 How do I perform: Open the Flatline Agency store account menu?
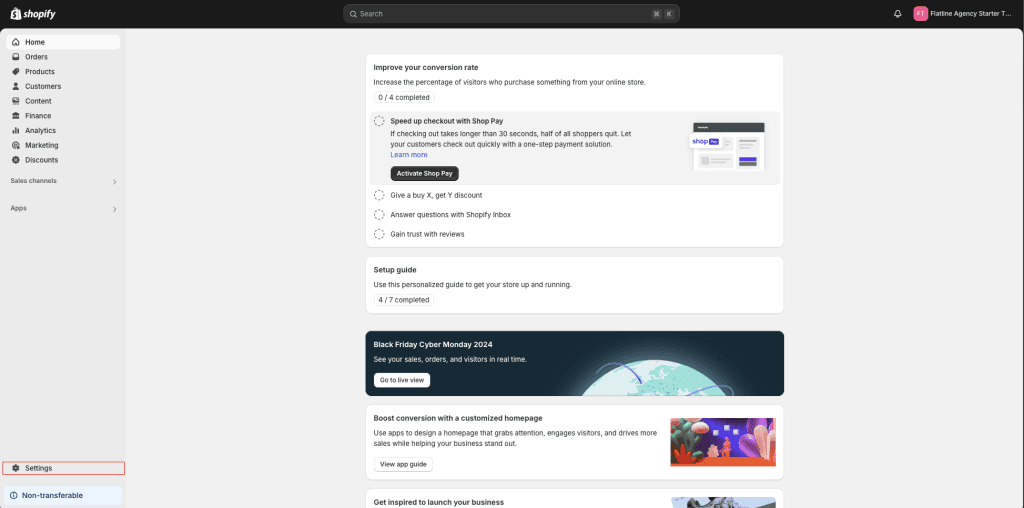[964, 14]
